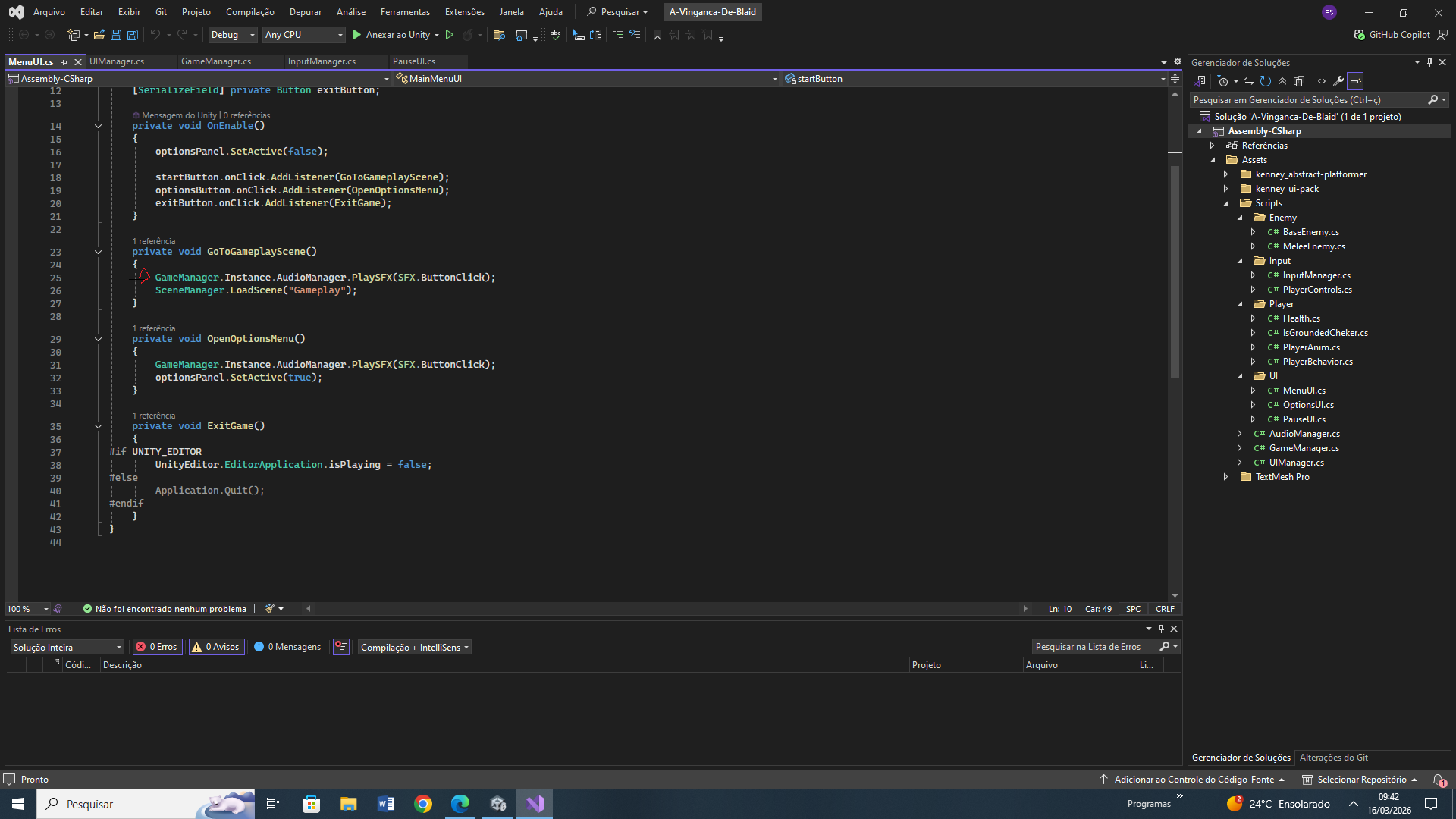Click Collapse All in the Solution Explorer toolbar

[1282, 81]
